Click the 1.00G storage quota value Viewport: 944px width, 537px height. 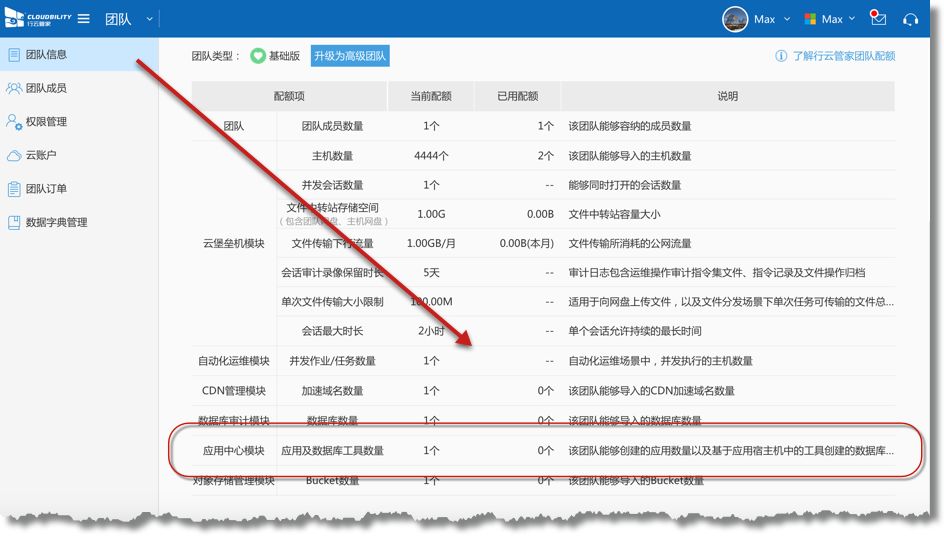coord(431,214)
